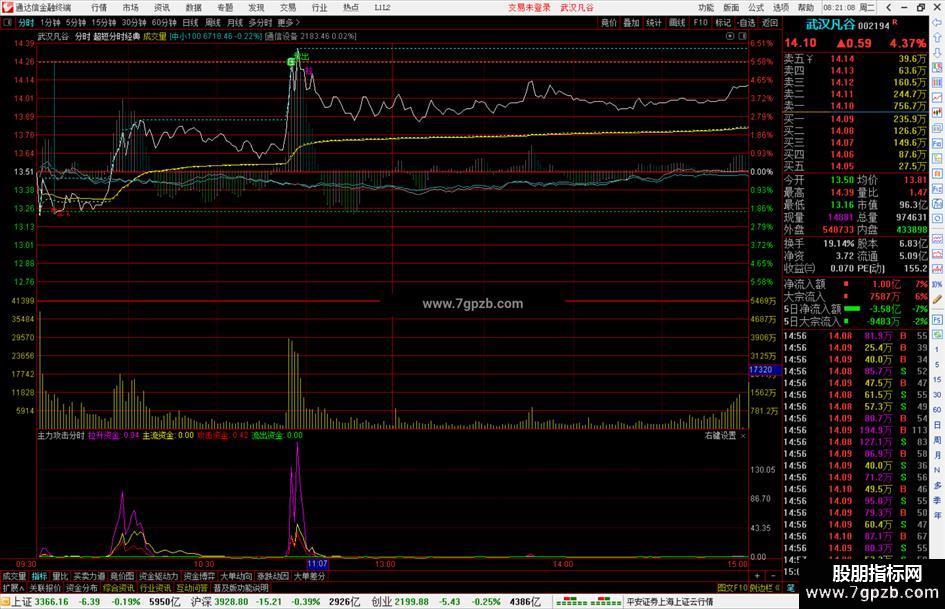Expand the 更多 period options

point(288,23)
